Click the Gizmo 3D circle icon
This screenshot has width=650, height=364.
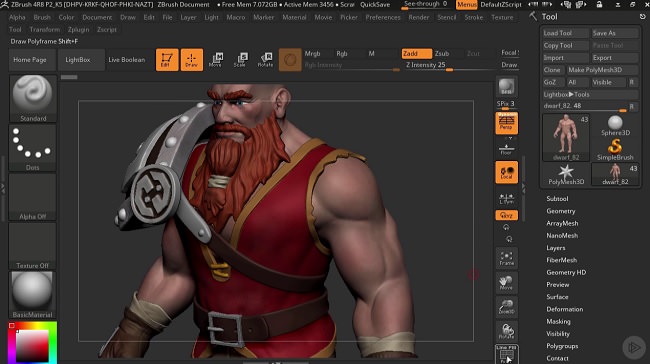click(290, 60)
